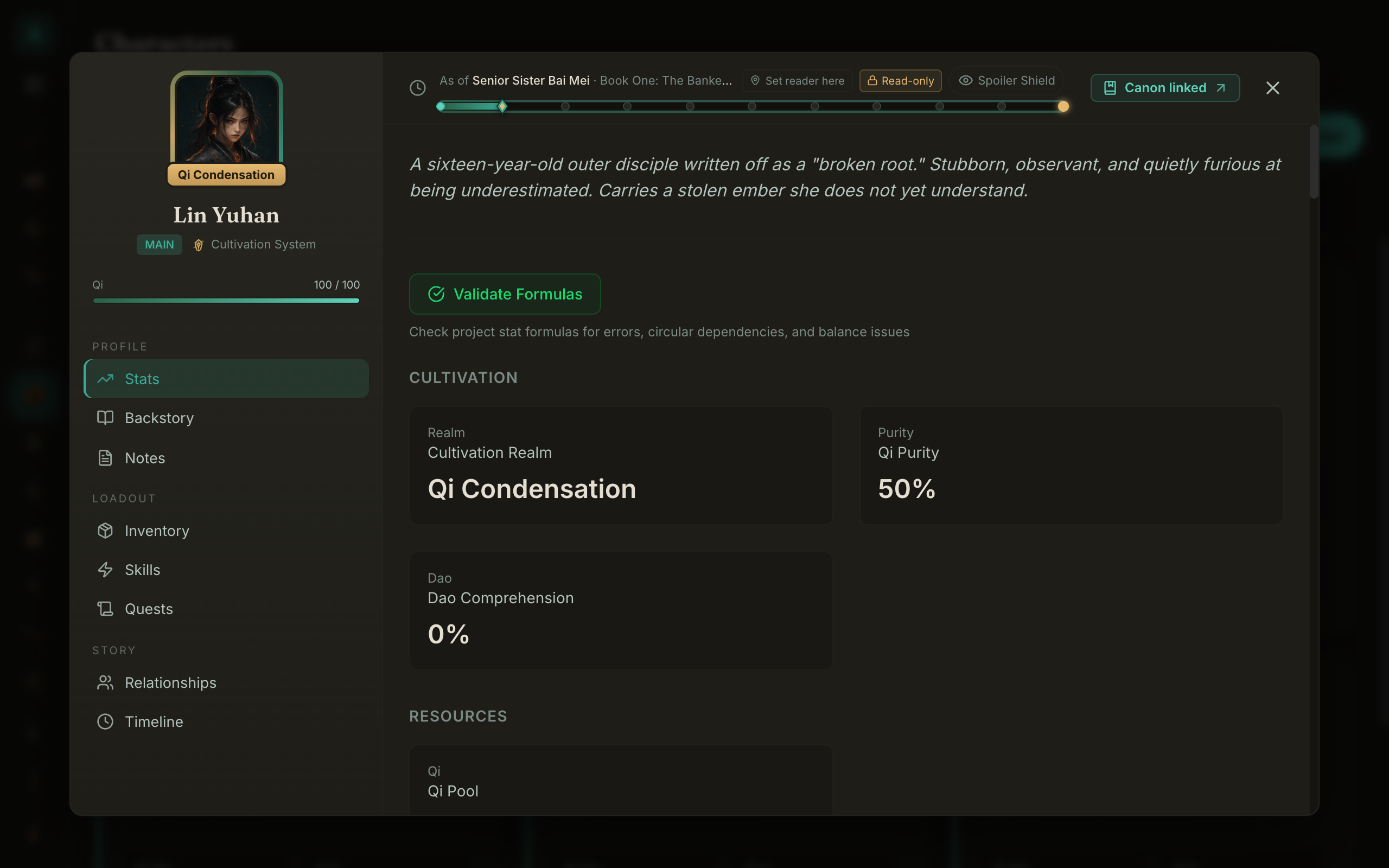
Task: Open the Relationships tab
Action: click(x=226, y=682)
